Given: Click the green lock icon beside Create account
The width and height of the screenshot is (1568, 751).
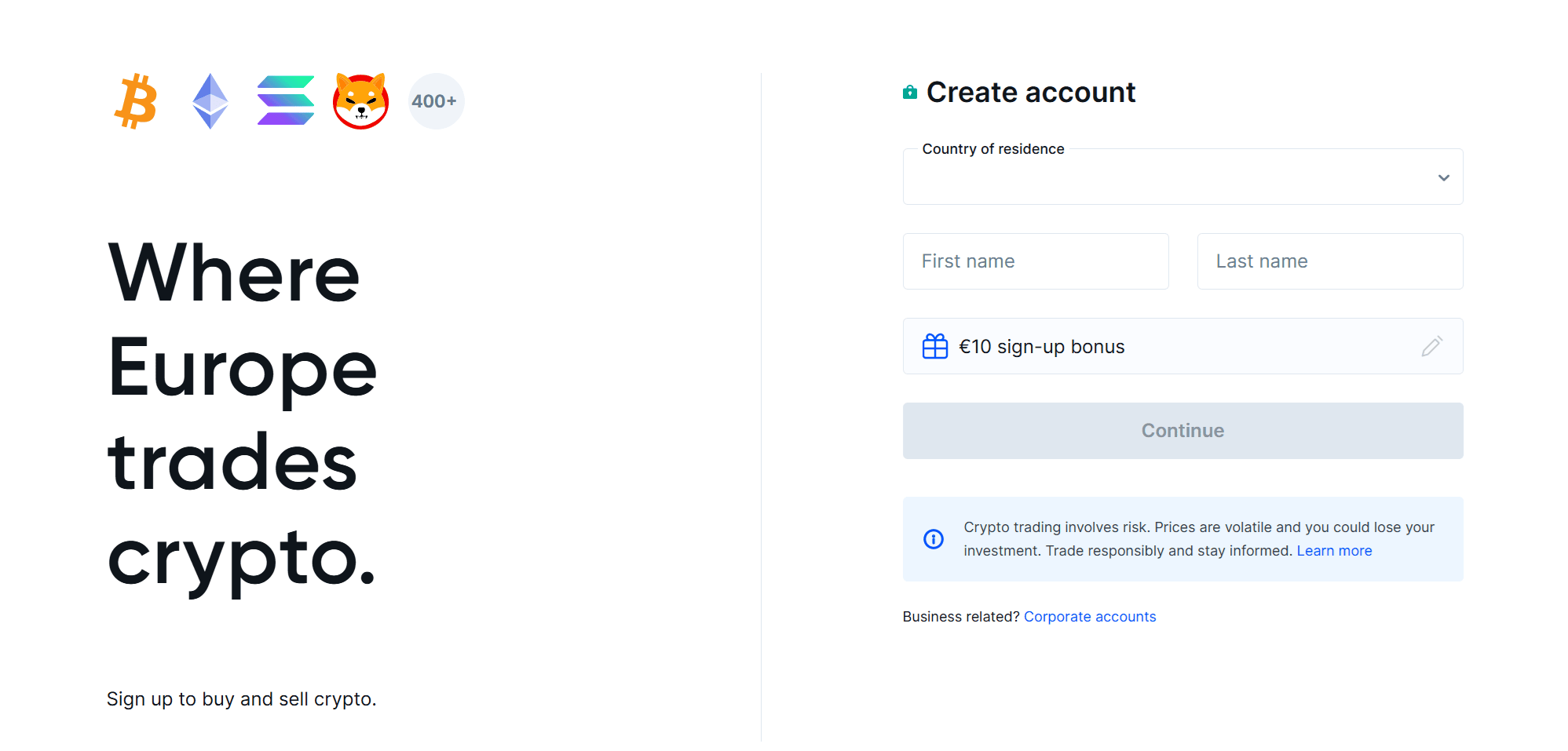Looking at the screenshot, I should coord(909,91).
